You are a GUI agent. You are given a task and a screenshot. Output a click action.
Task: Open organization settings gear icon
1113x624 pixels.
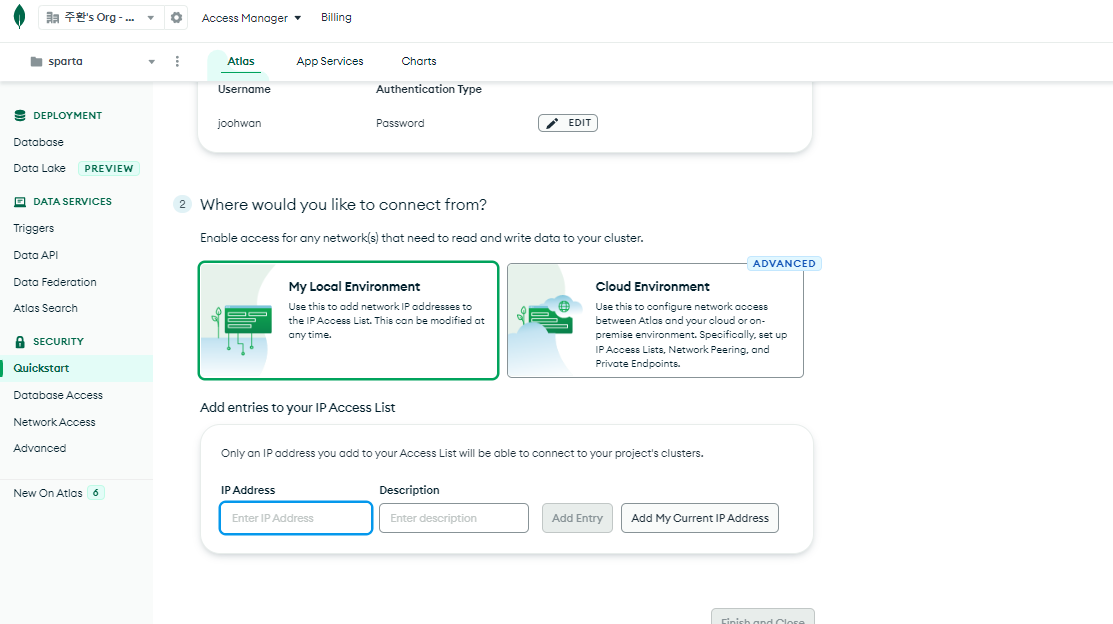pos(176,17)
